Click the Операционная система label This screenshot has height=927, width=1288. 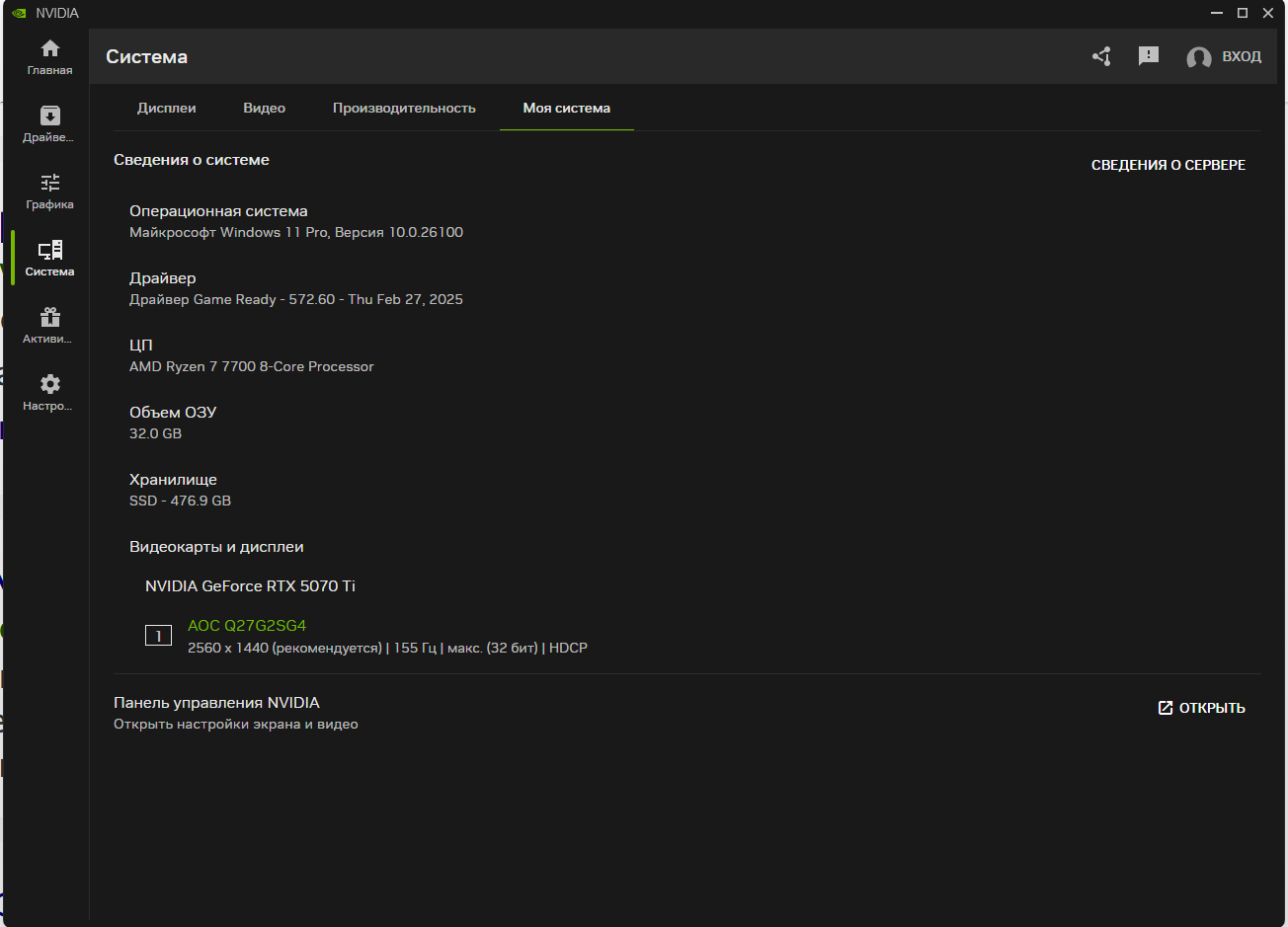(x=218, y=211)
